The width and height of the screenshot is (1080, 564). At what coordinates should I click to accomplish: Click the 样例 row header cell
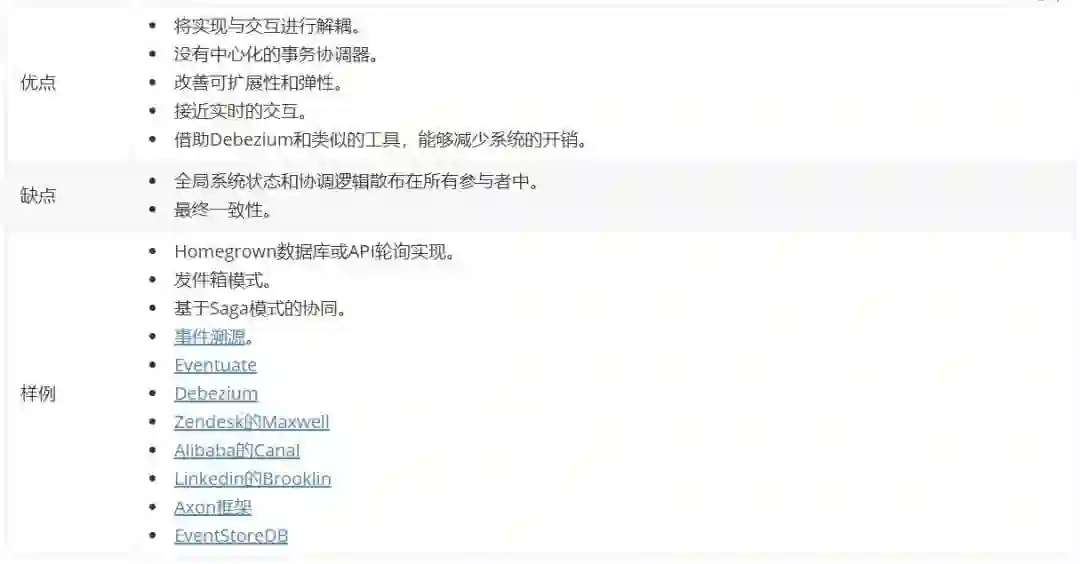pyautogui.click(x=69, y=393)
